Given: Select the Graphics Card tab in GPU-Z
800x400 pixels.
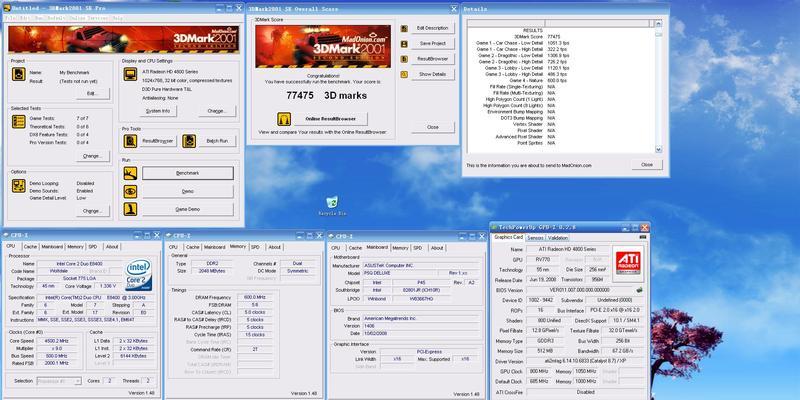Looking at the screenshot, I should pyautogui.click(x=508, y=237).
